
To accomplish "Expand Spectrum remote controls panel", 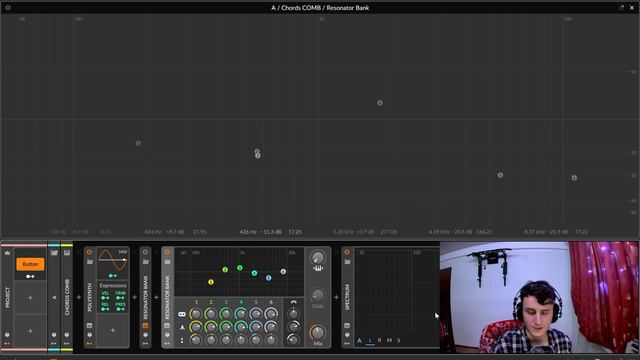I will pos(347,335).
